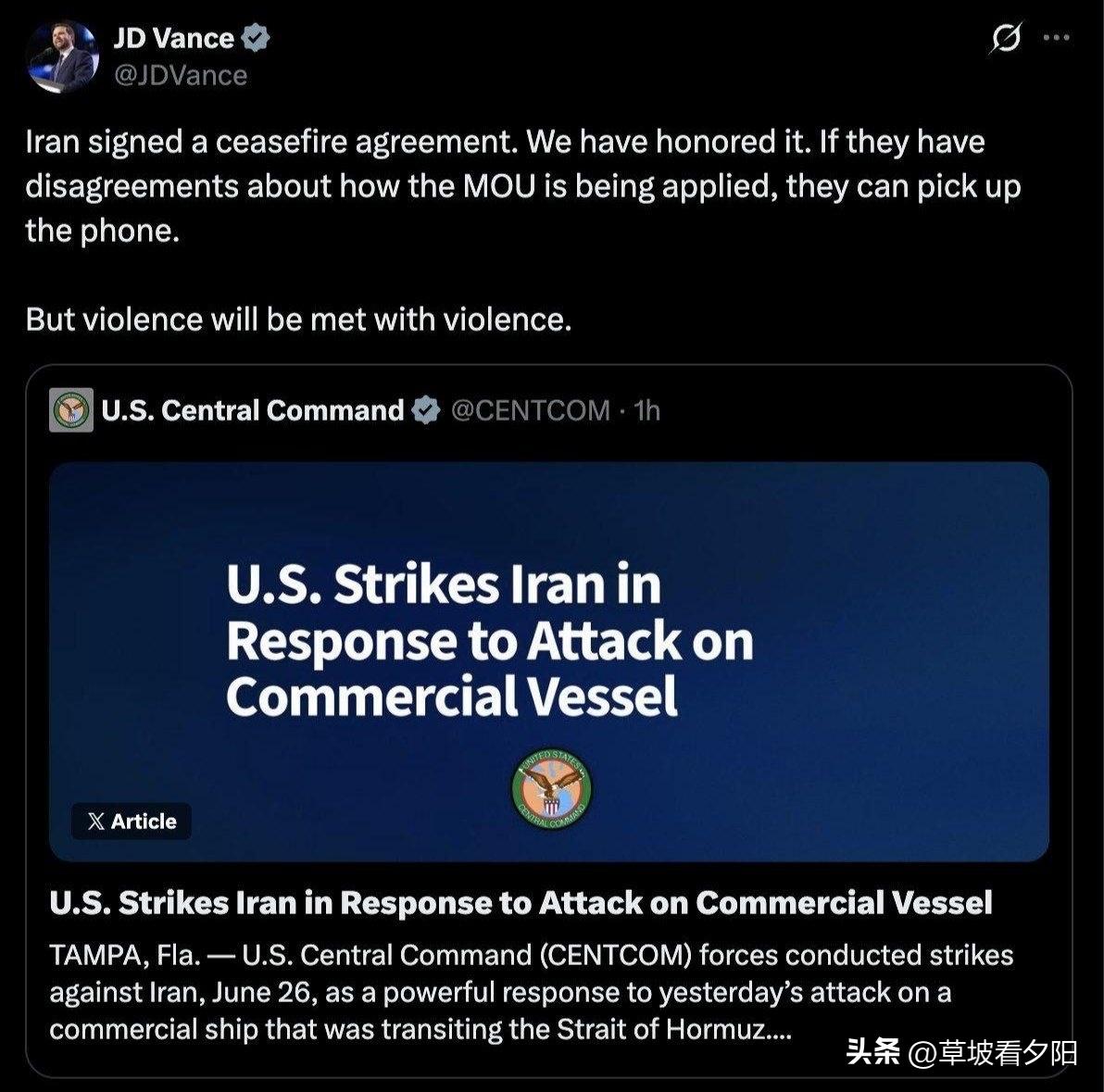Open the @CENTCOM handle link
The image size is (1104, 1092).
point(530,410)
